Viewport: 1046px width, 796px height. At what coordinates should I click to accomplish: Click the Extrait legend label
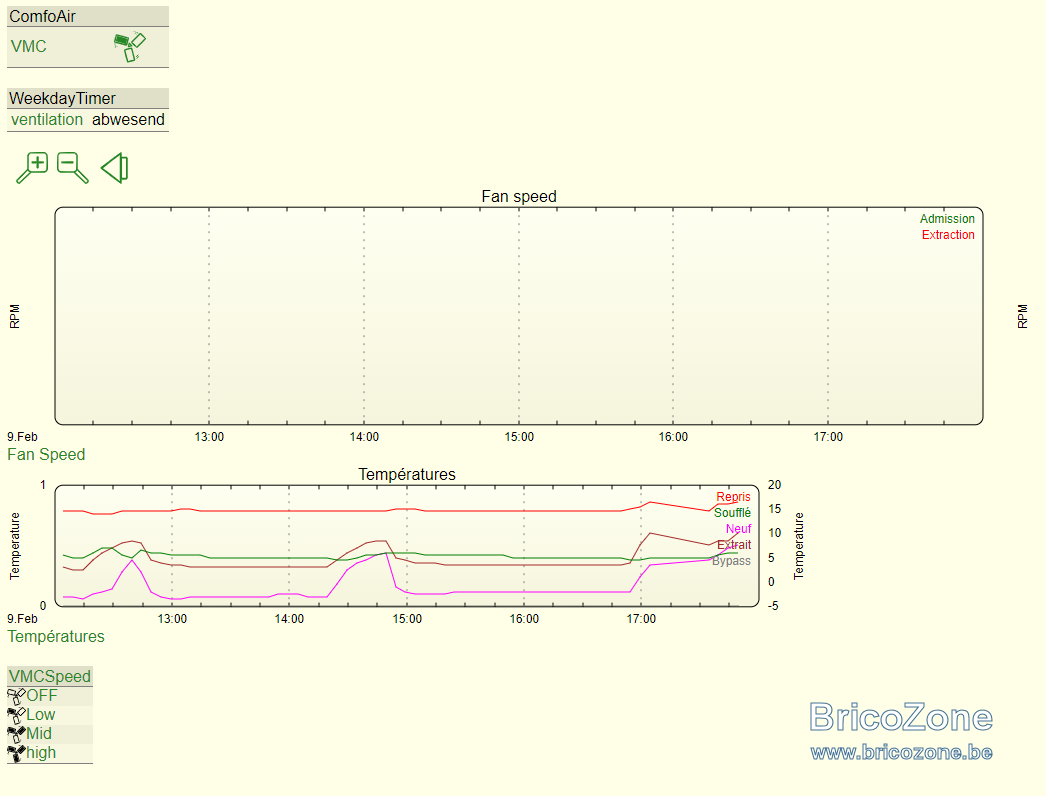coord(734,545)
